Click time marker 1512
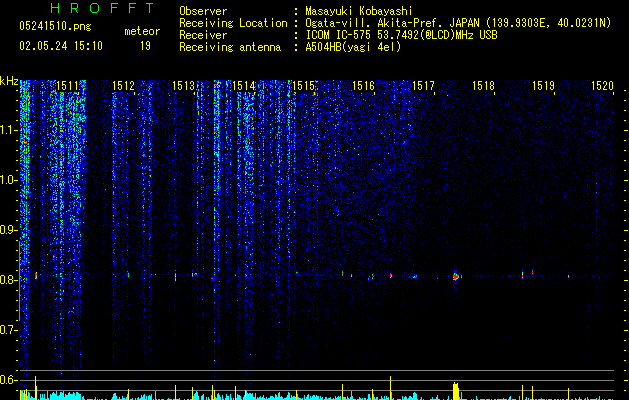 124,86
